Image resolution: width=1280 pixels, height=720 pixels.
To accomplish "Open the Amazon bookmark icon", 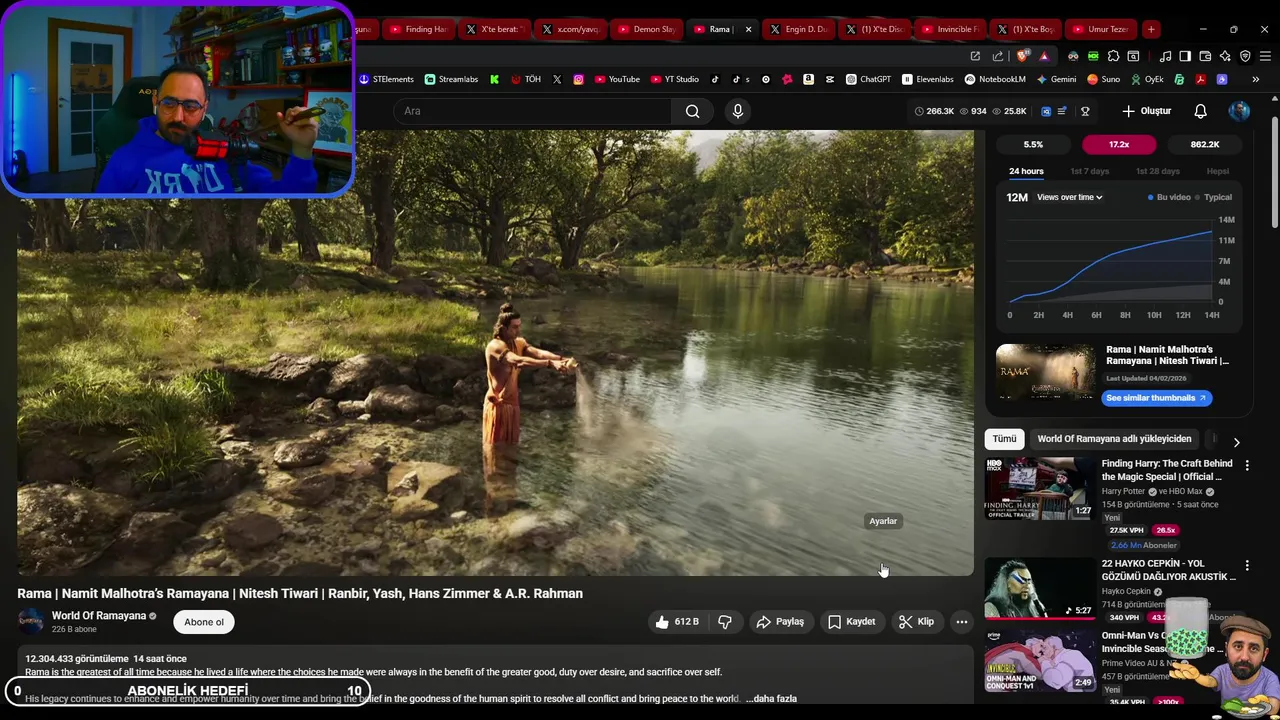I will pos(808,79).
